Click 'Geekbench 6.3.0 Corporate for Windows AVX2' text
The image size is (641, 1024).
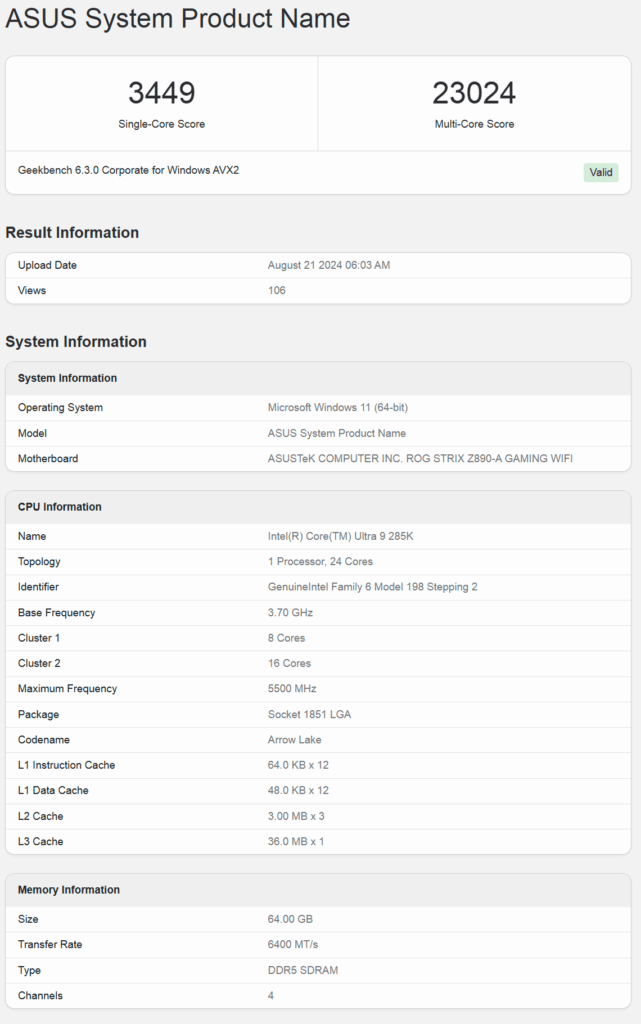click(129, 170)
